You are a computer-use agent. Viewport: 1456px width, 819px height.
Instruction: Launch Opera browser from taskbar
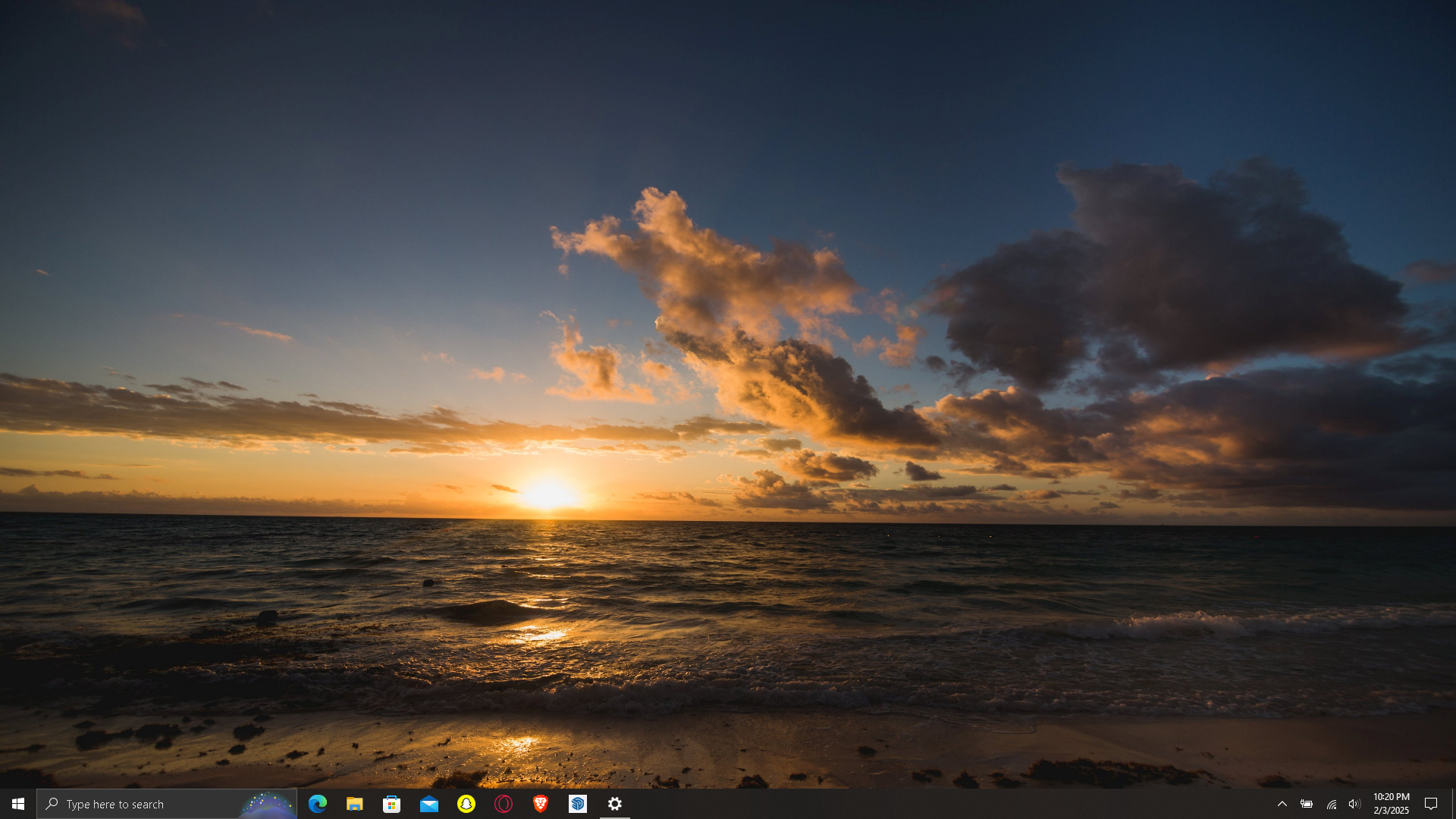(504, 804)
